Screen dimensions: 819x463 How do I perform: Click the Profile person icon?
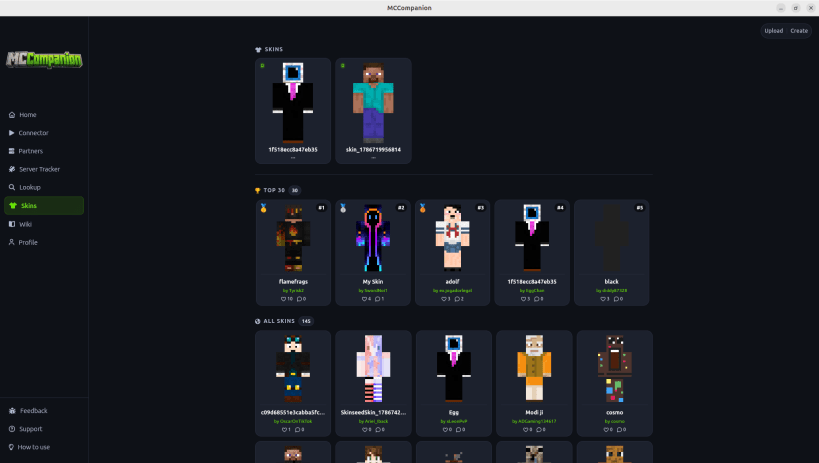tap(11, 242)
